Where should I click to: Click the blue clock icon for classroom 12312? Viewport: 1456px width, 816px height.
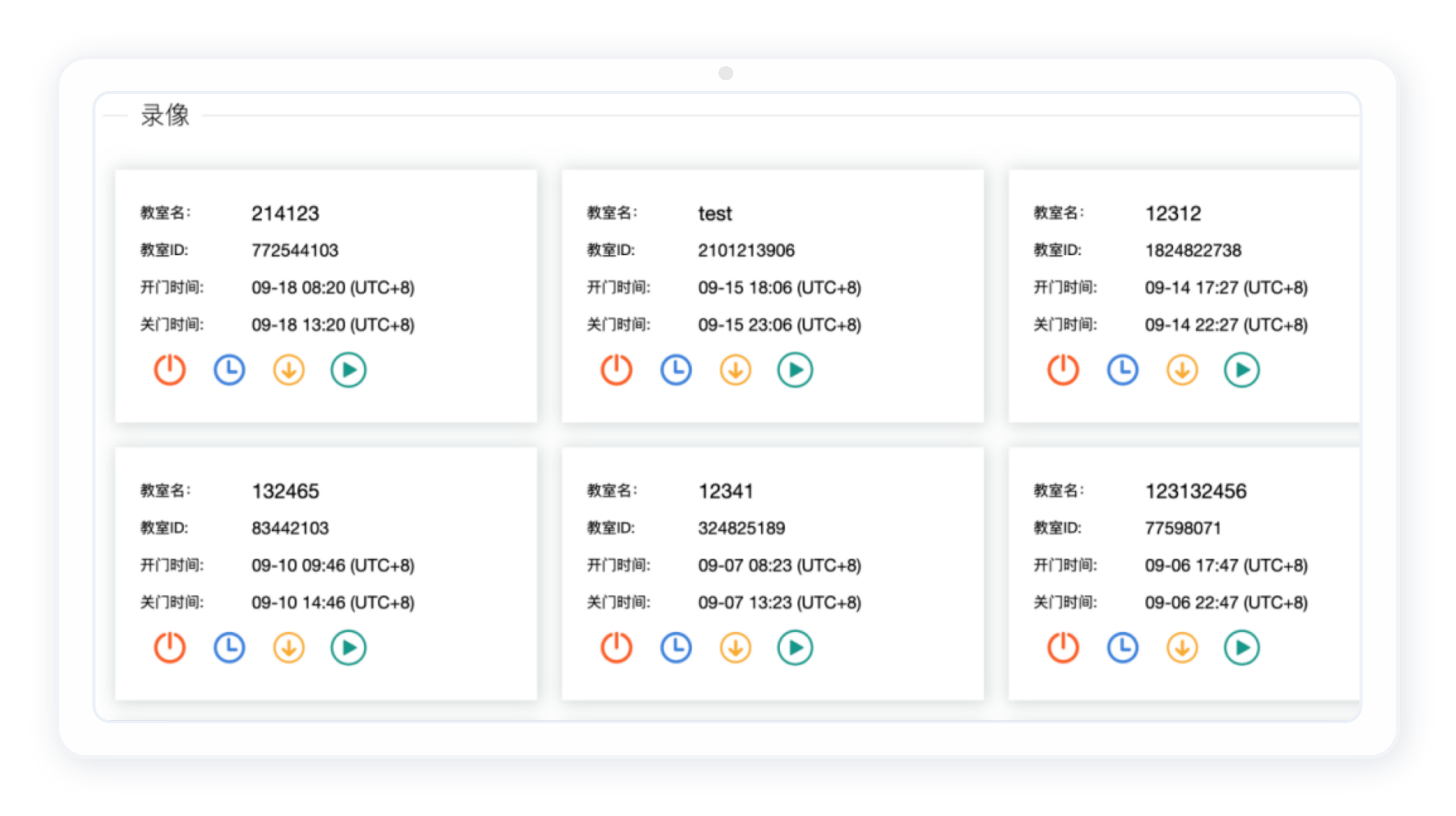tap(1123, 370)
